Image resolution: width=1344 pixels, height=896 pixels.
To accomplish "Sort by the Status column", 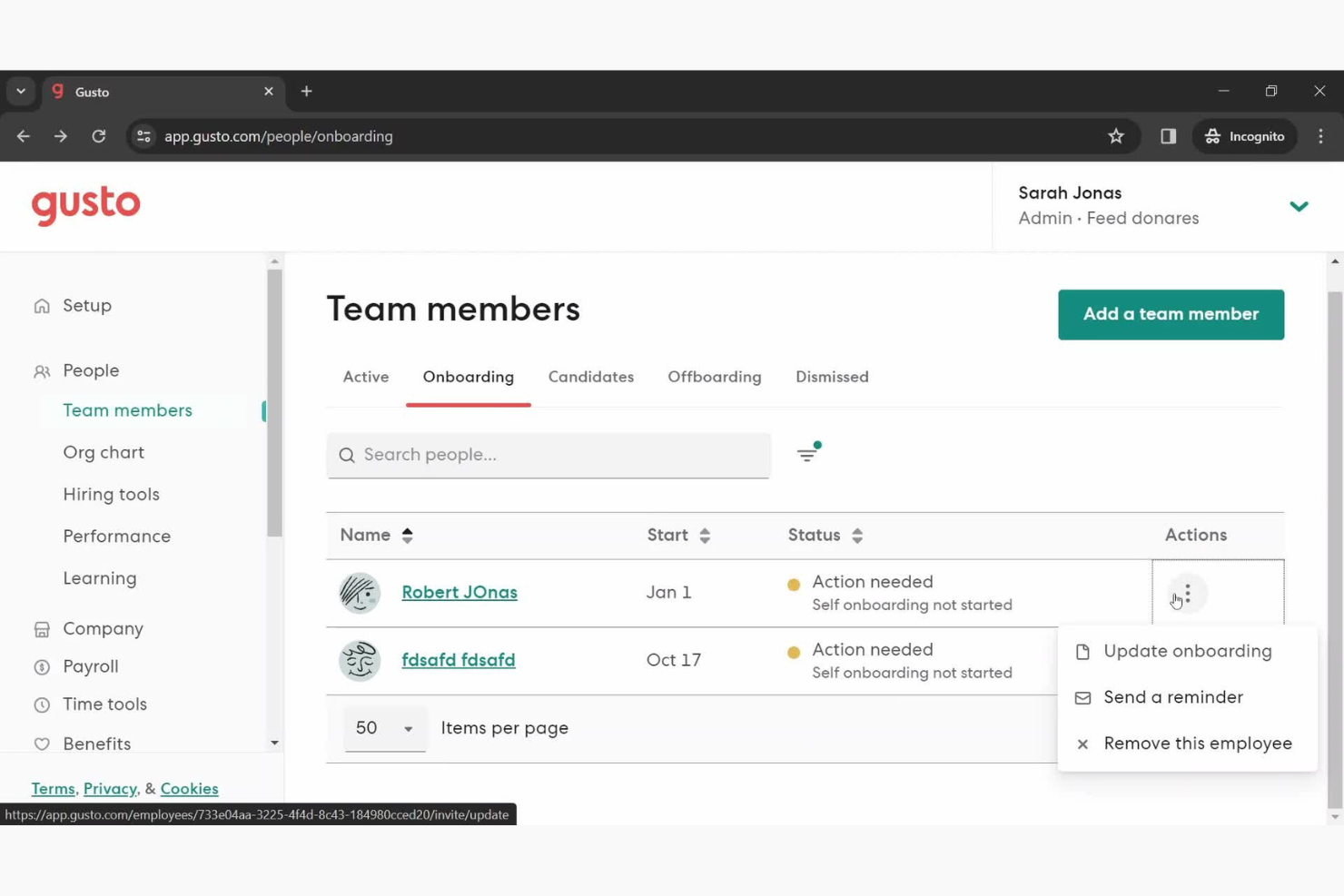I will [856, 535].
